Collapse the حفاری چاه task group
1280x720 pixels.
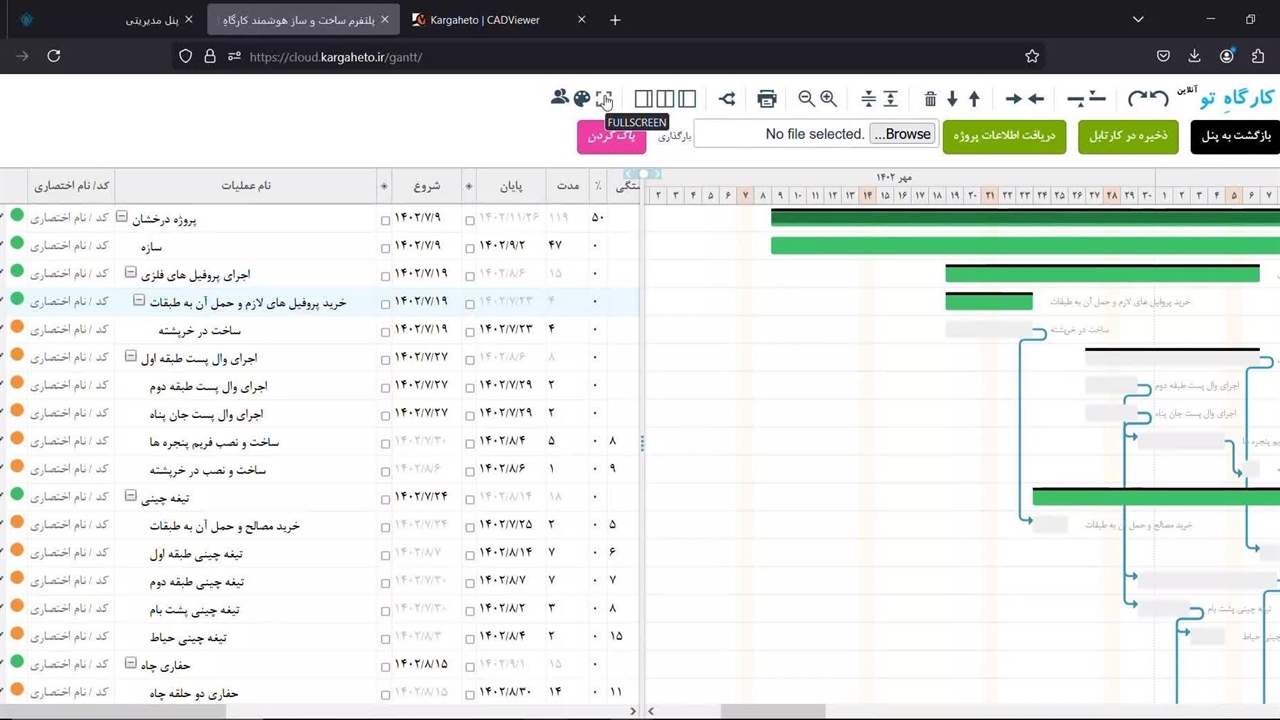point(130,663)
